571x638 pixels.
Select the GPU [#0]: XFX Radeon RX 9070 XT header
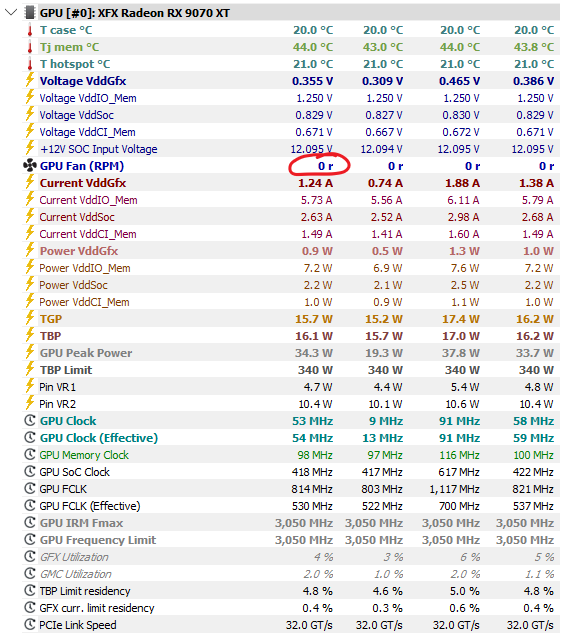coord(135,13)
